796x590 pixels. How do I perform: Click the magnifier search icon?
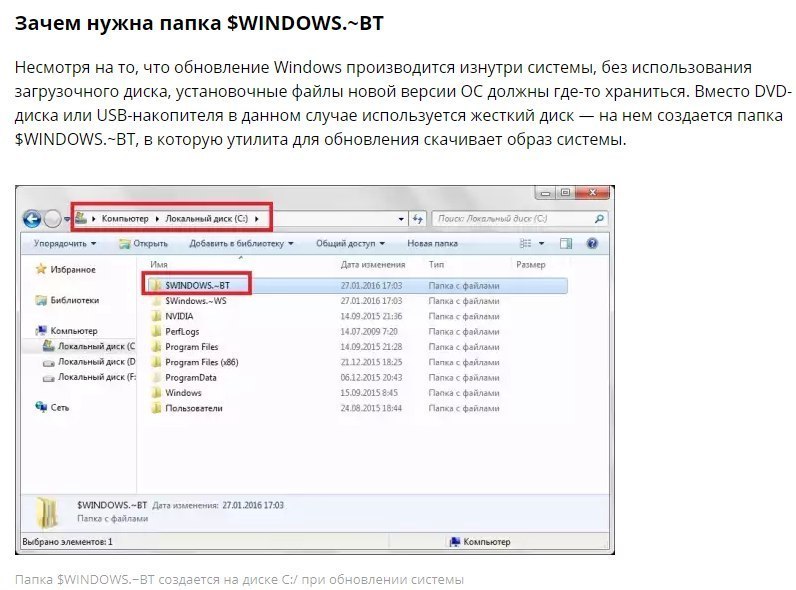(599, 219)
